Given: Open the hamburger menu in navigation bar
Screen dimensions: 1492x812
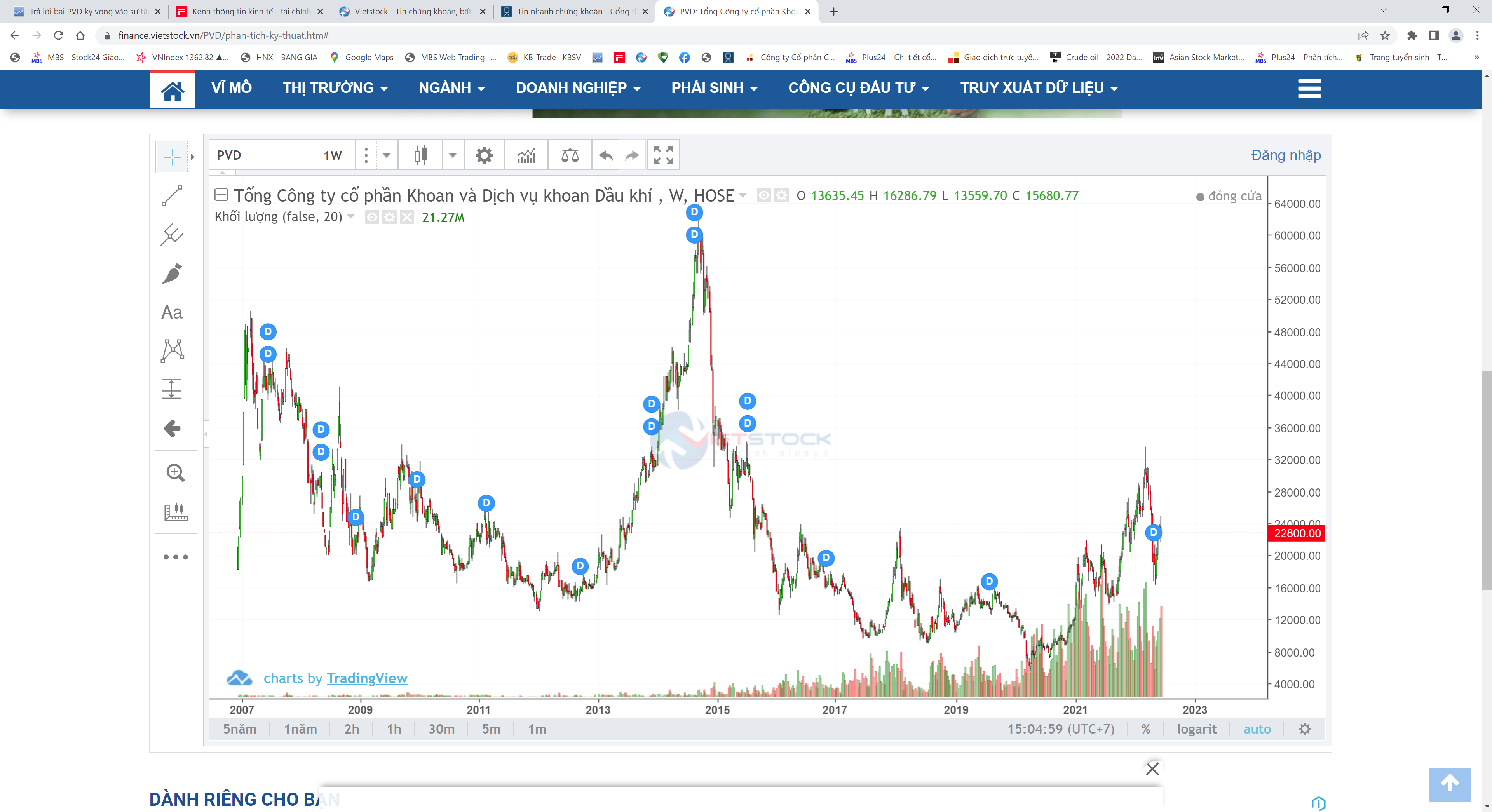Looking at the screenshot, I should tap(1309, 88).
